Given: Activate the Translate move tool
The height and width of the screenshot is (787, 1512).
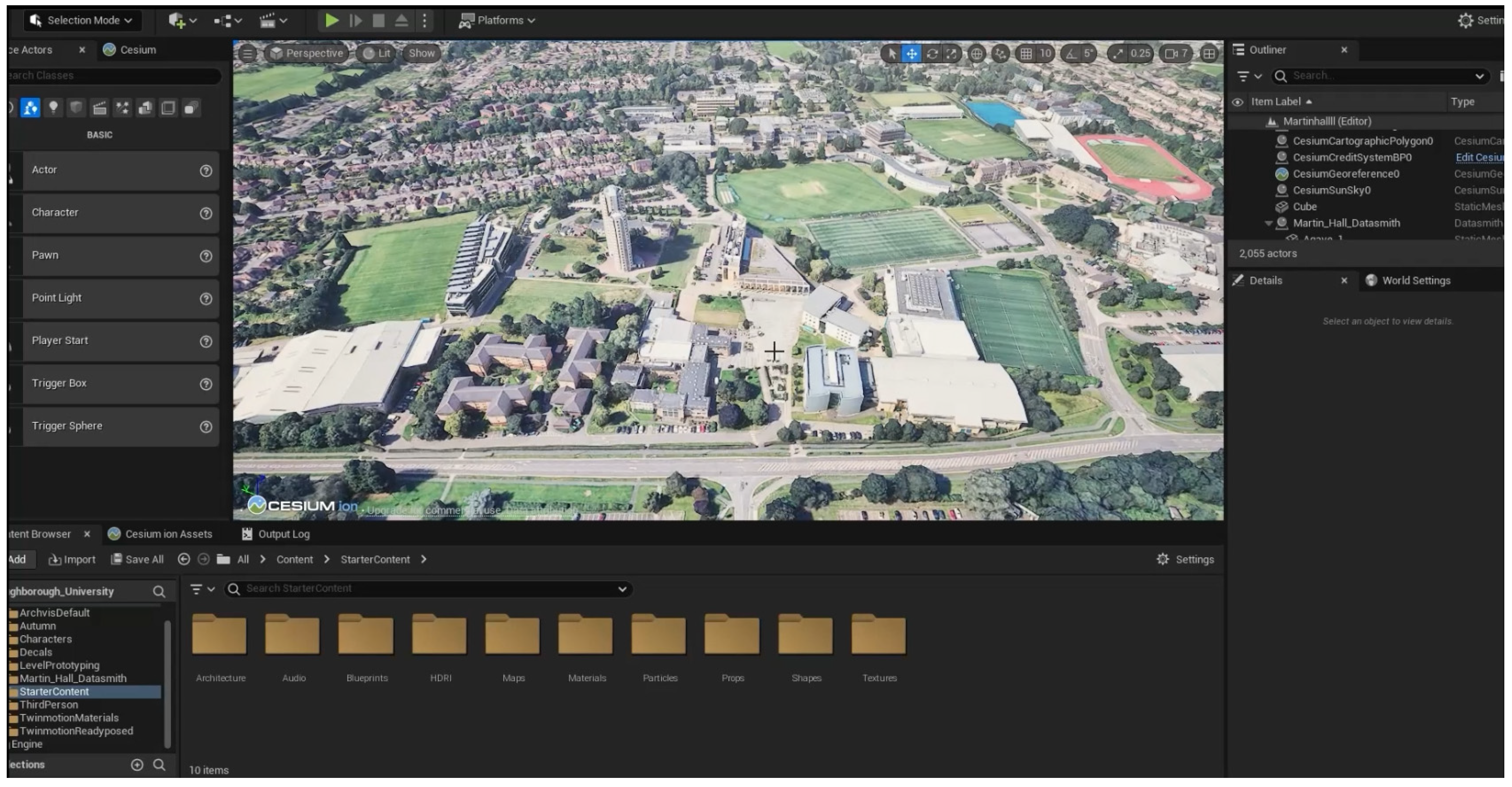Looking at the screenshot, I should (x=911, y=54).
